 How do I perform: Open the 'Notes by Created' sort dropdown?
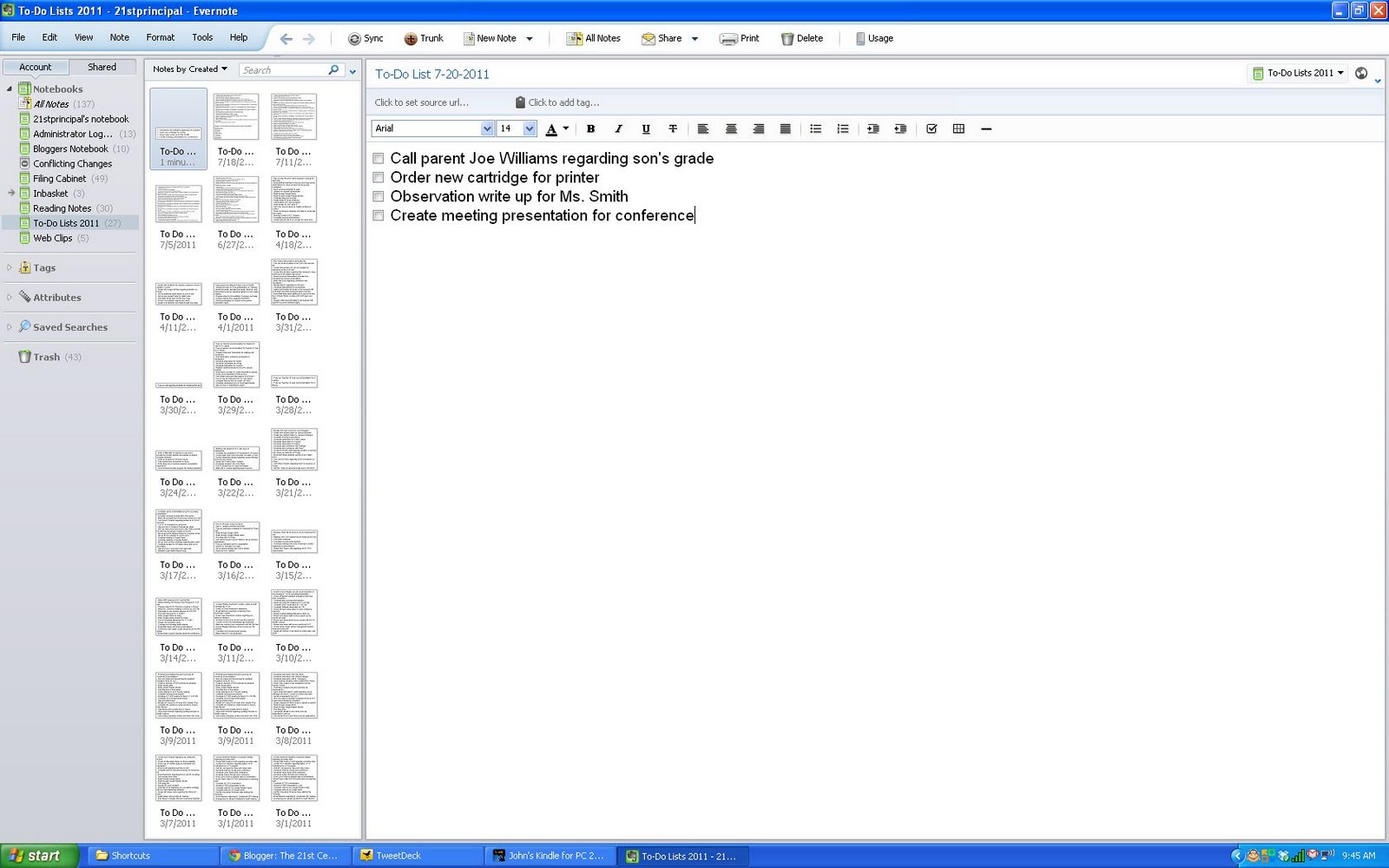point(190,69)
